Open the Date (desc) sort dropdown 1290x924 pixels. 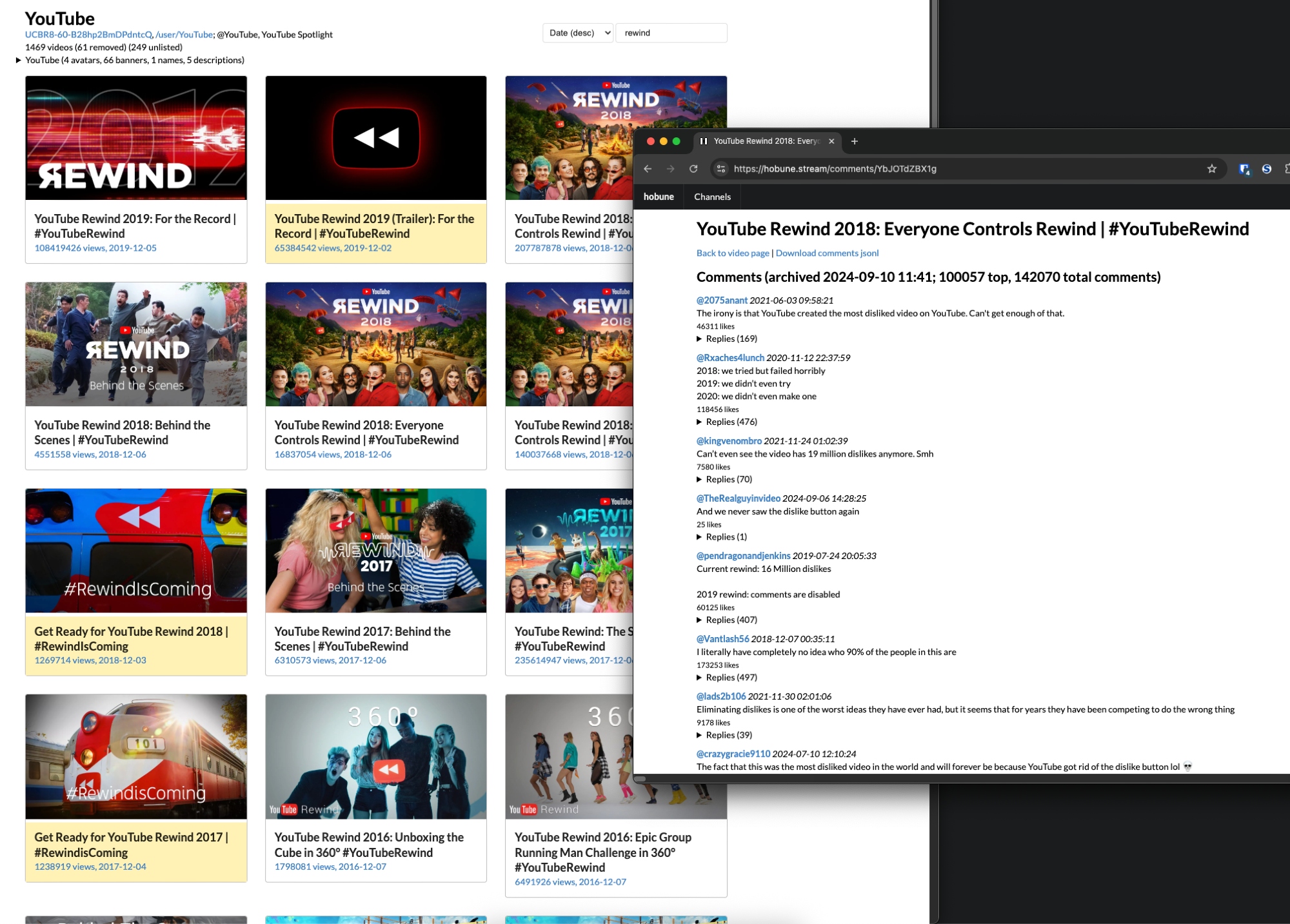click(x=578, y=33)
